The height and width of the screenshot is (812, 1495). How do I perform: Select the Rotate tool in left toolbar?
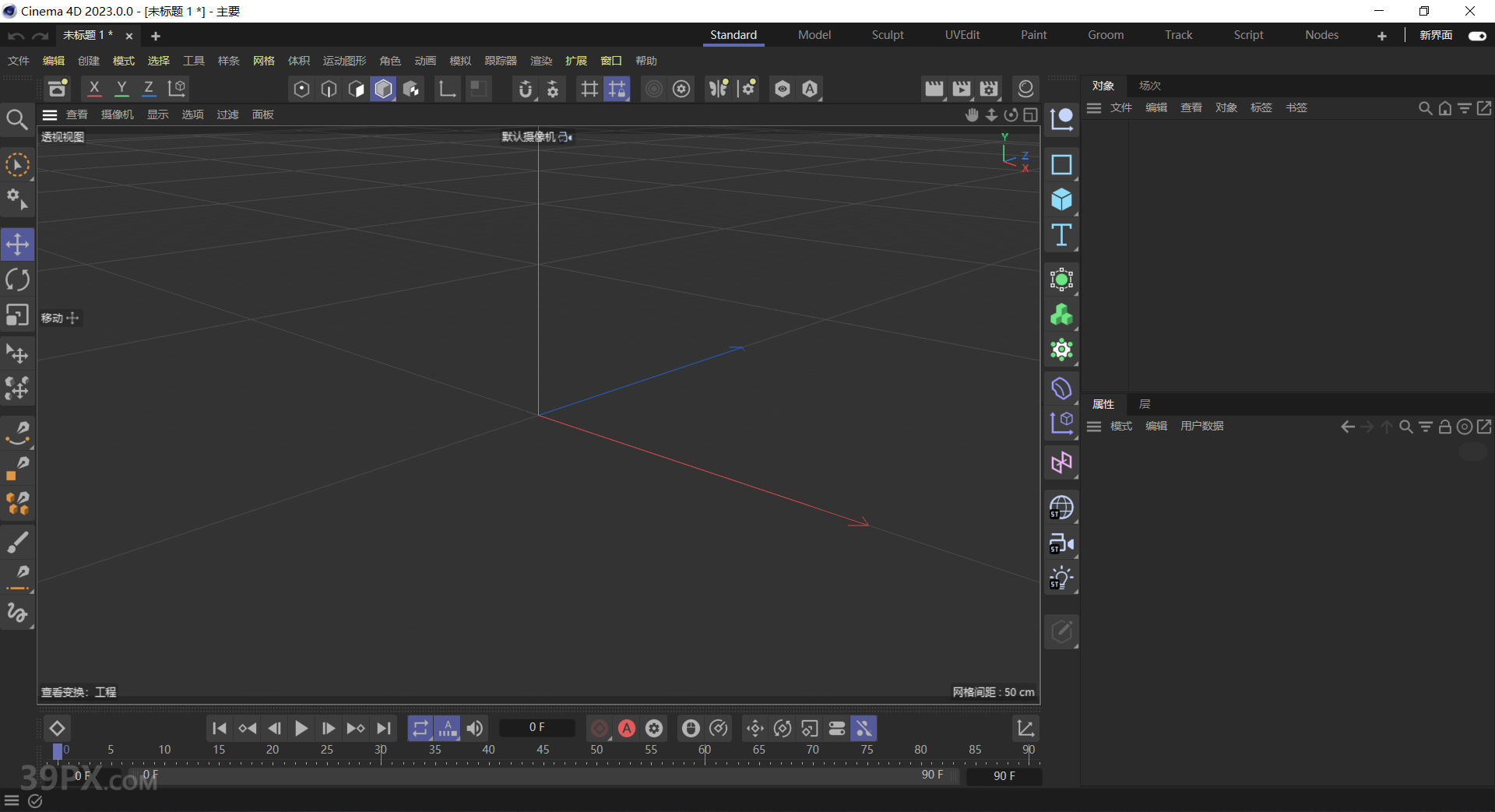click(17, 279)
